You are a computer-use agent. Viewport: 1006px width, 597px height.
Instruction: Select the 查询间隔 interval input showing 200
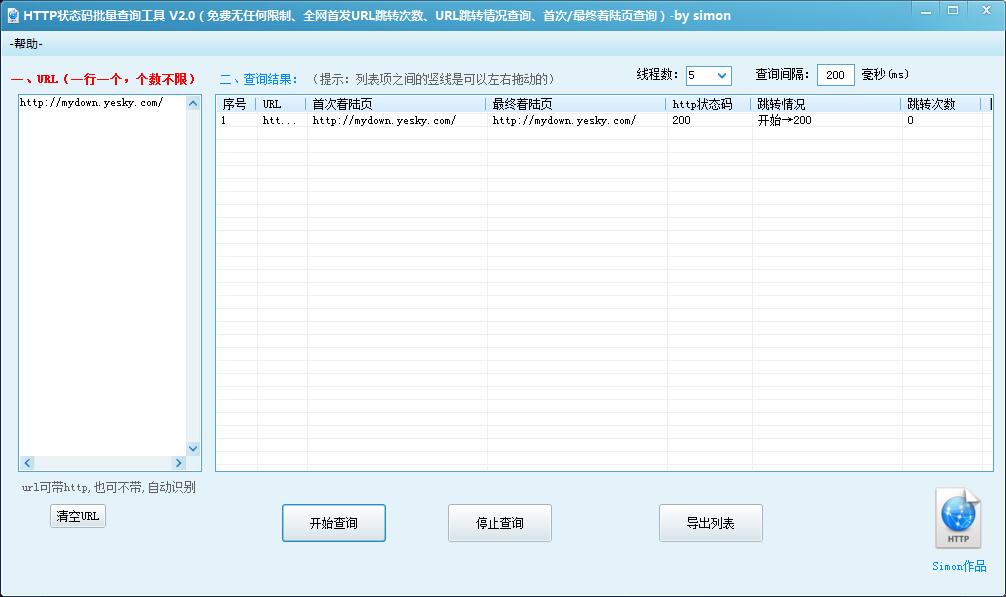pos(835,74)
